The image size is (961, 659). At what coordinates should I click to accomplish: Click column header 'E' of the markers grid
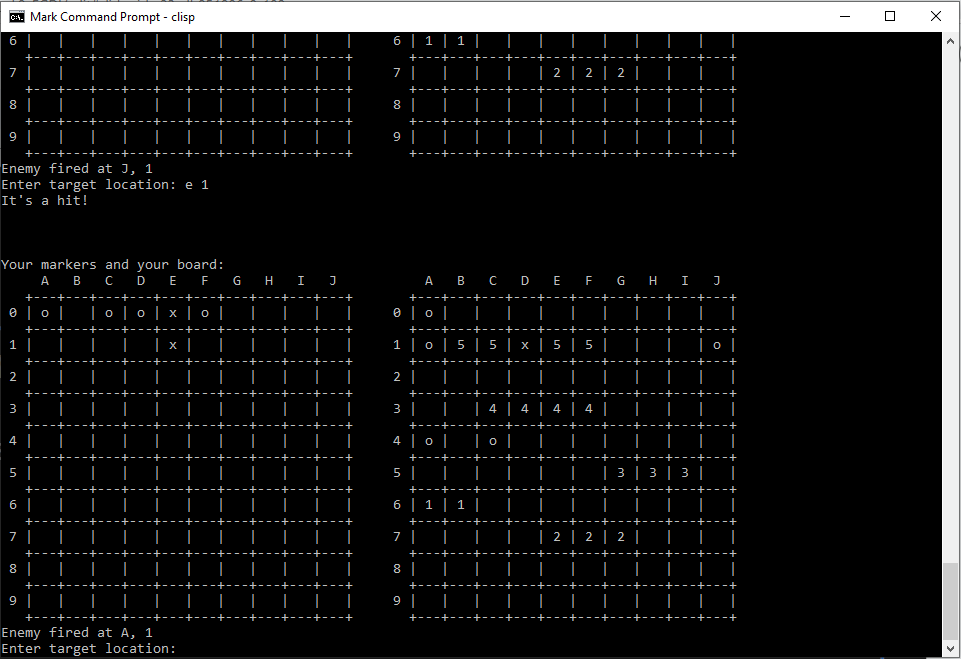[x=173, y=281]
